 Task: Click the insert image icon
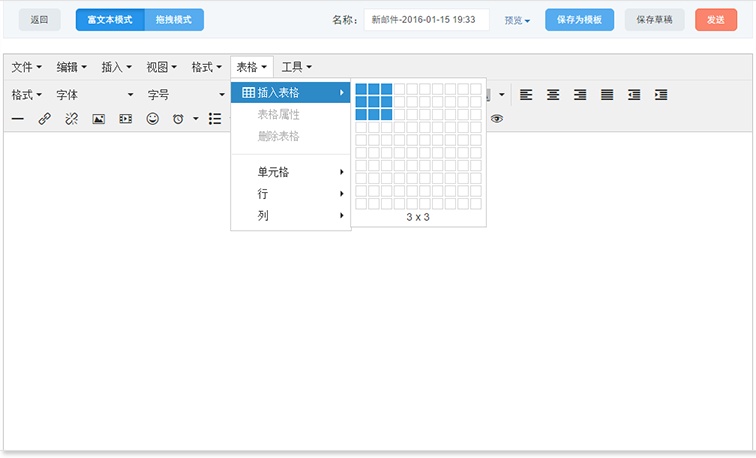tap(98, 118)
